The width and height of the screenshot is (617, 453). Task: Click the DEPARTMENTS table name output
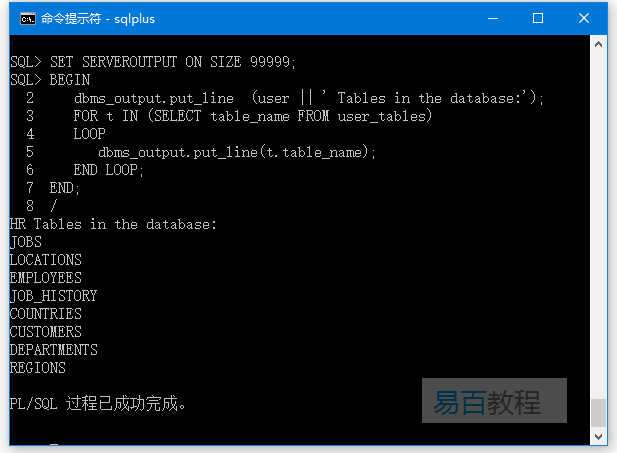coord(54,350)
